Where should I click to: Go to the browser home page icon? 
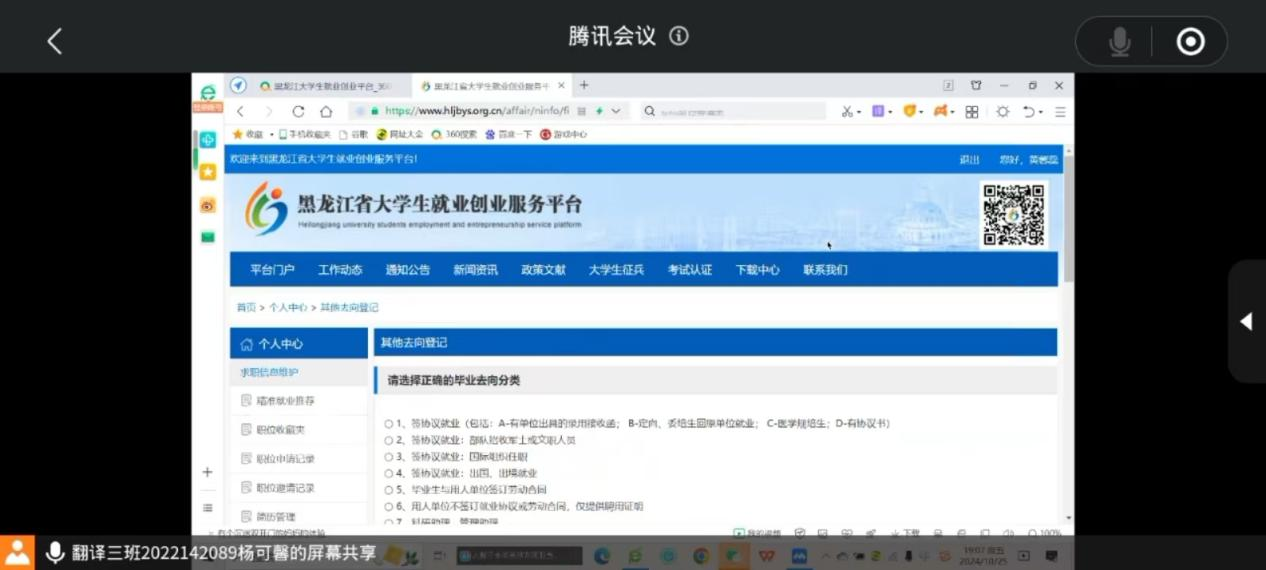click(326, 111)
